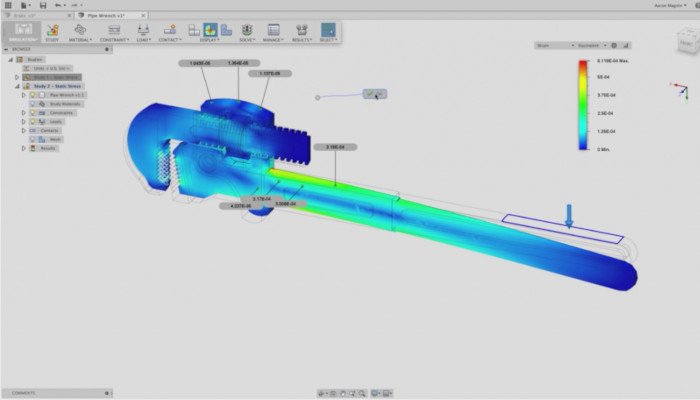Click the Select tool icon
The width and height of the screenshot is (700, 400).
pos(328,30)
